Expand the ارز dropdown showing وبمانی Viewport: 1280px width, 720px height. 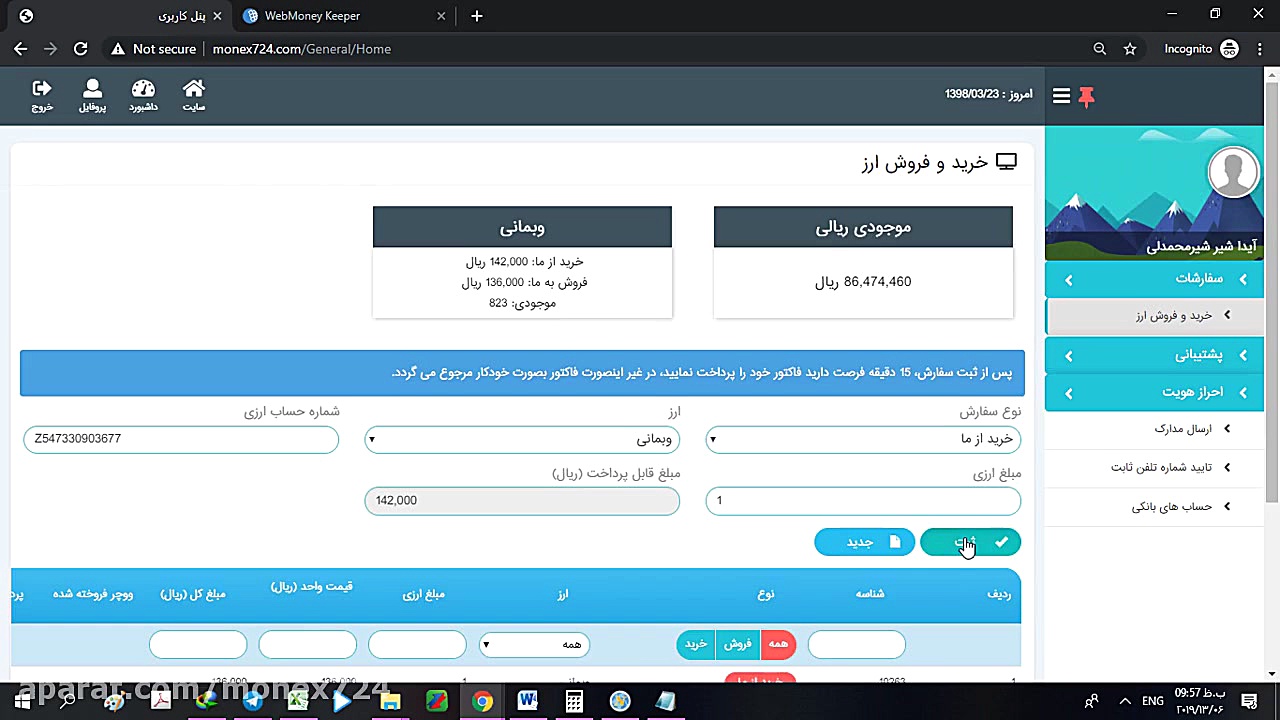coord(522,440)
